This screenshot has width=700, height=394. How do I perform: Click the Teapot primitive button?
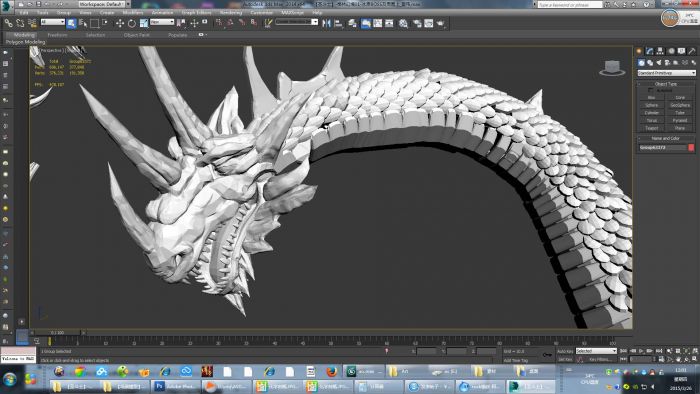651,128
